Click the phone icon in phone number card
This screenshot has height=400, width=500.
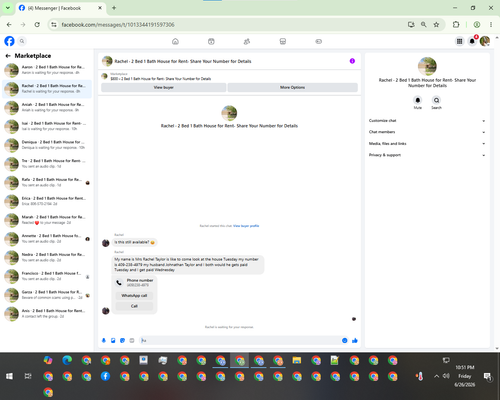pyautogui.click(x=119, y=283)
